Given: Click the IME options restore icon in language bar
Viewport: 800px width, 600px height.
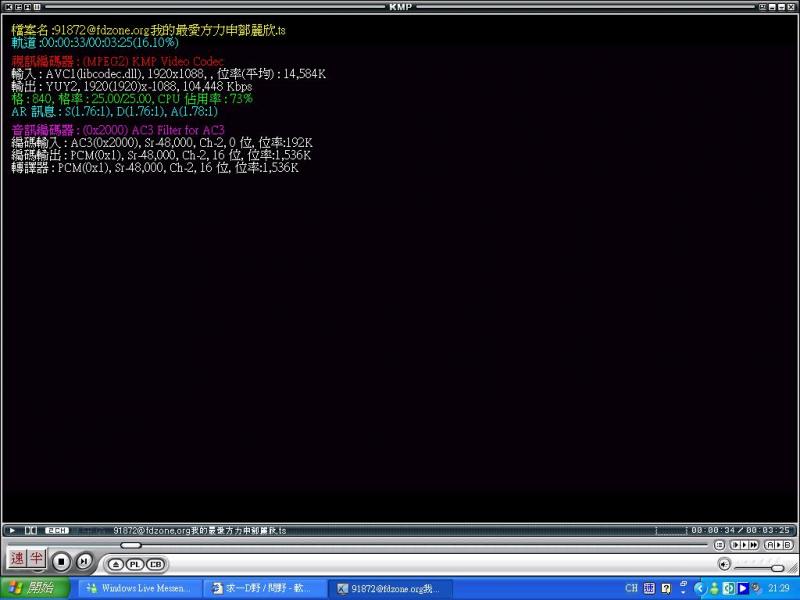Looking at the screenshot, I should 684,583.
